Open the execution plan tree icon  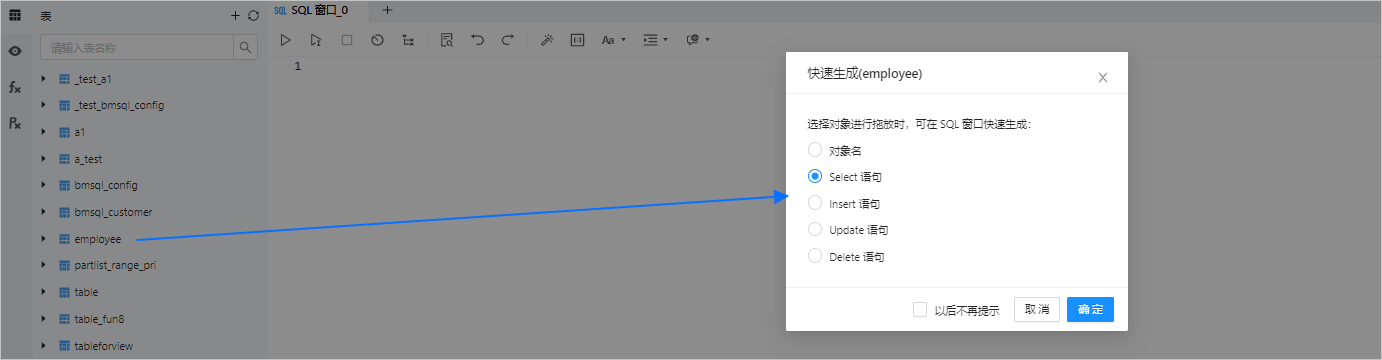pyautogui.click(x=408, y=40)
